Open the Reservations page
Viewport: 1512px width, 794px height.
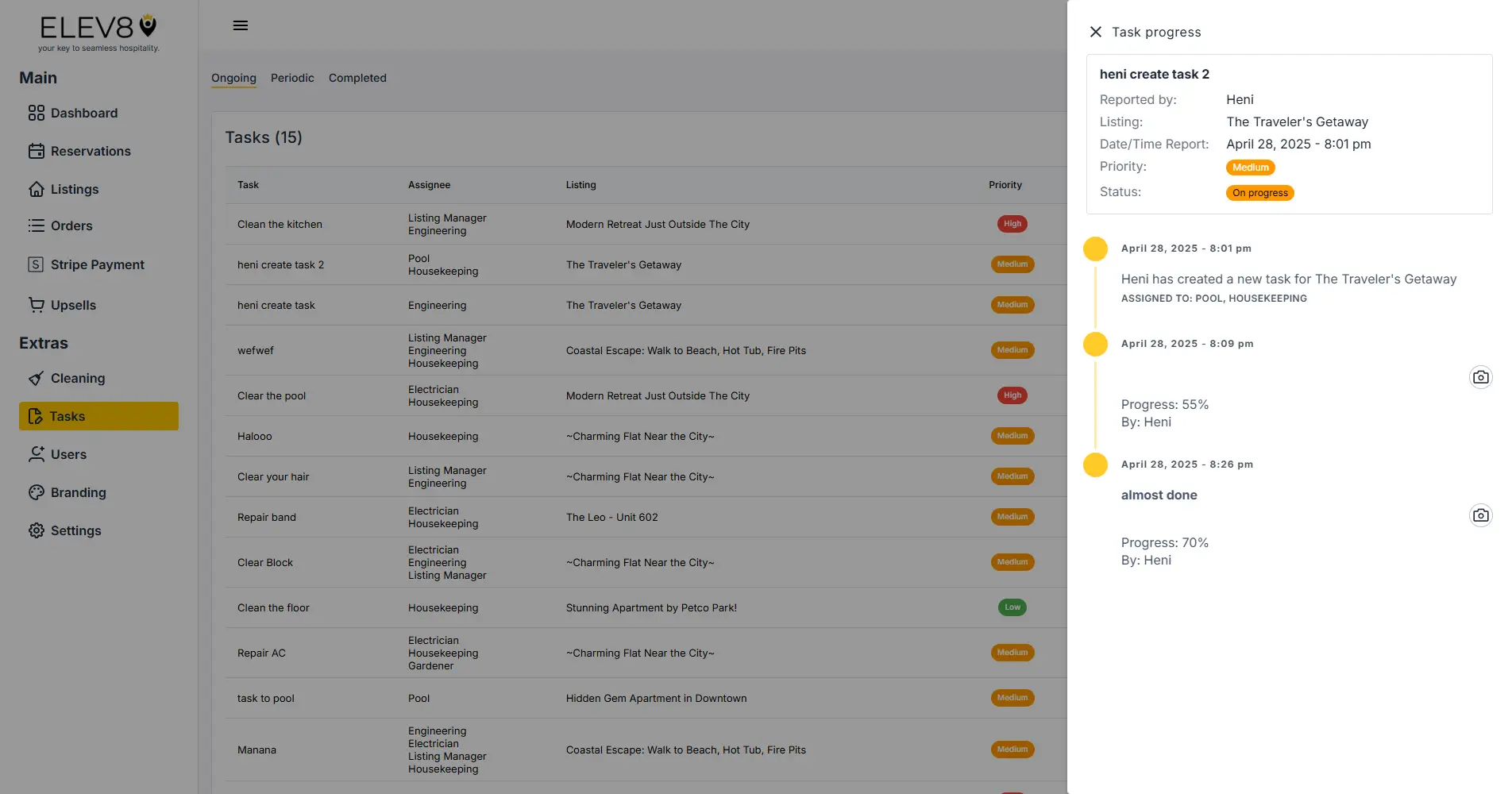coord(91,151)
